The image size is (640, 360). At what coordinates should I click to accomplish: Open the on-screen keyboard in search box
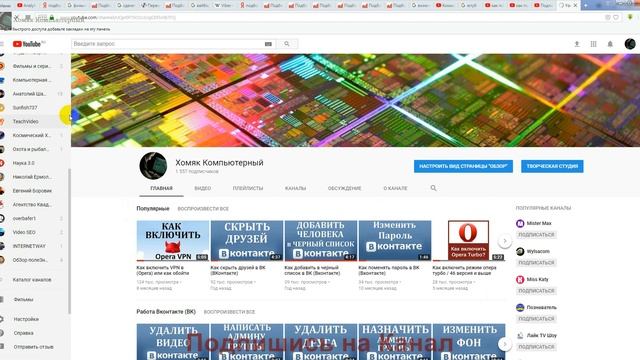pyautogui.click(x=268, y=44)
